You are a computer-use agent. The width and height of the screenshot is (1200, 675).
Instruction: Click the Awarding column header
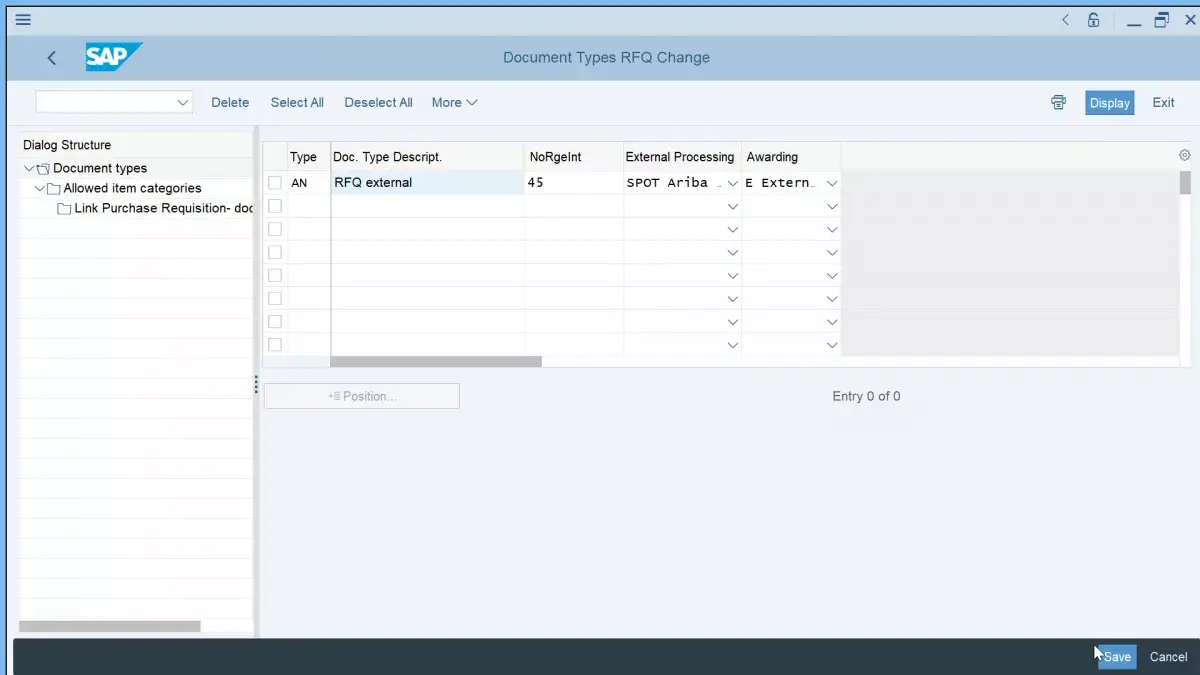772,157
